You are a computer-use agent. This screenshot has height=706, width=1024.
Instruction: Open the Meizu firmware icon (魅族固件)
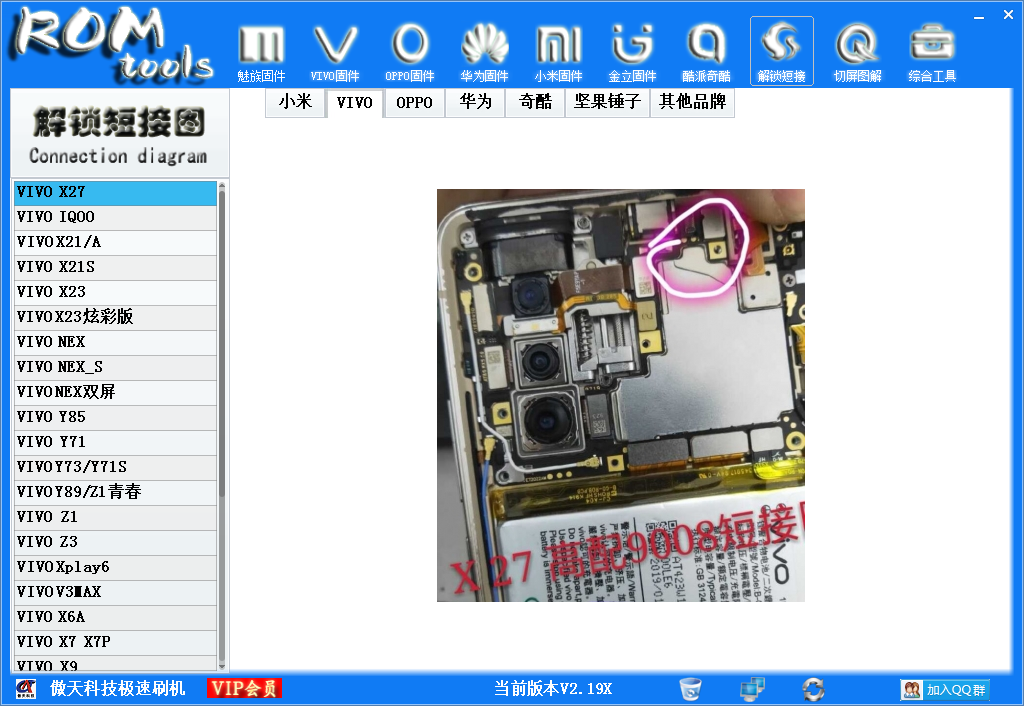pyautogui.click(x=261, y=54)
